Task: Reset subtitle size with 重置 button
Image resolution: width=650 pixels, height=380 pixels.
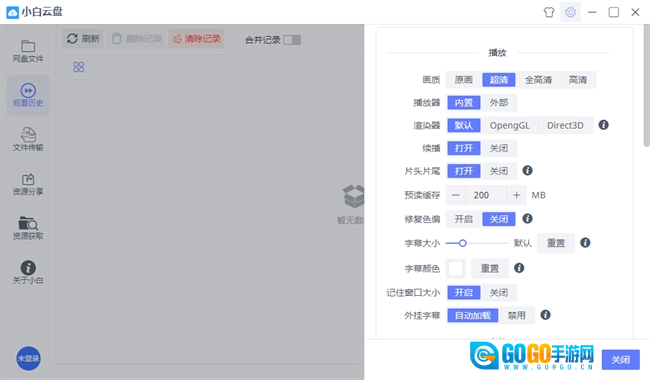Action: [555, 243]
